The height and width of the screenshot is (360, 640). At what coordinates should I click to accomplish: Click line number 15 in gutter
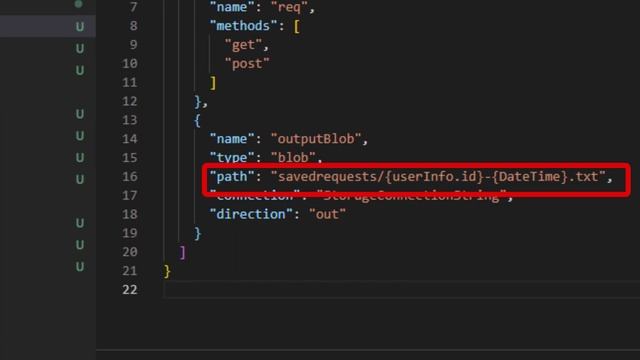click(x=130, y=158)
